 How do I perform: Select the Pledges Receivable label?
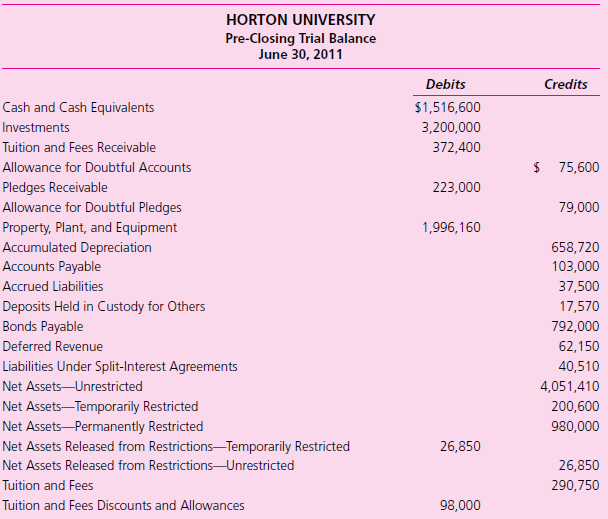[x=55, y=188]
